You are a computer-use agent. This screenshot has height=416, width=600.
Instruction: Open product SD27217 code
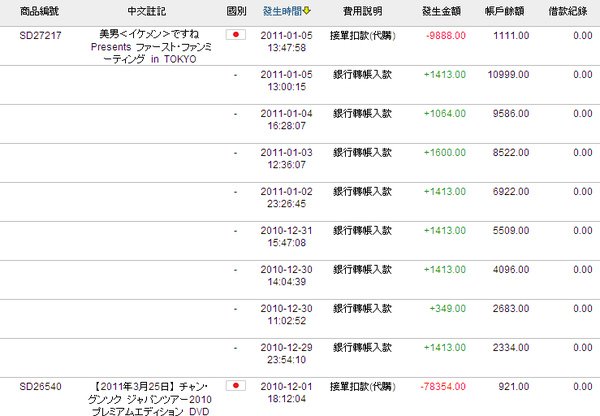(40, 35)
